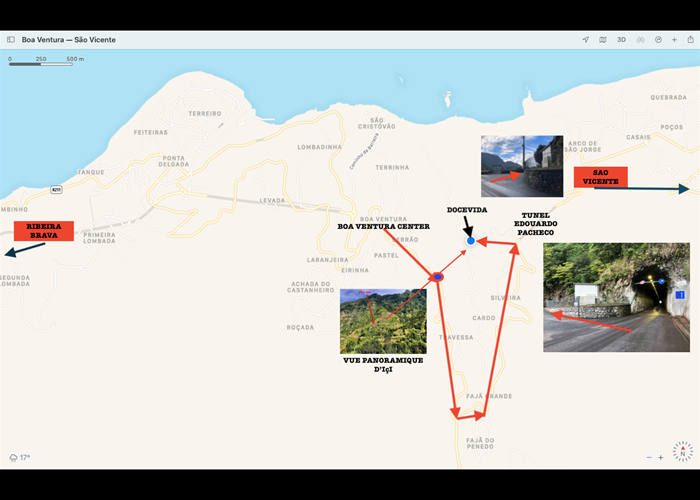Select the FAJÃ DO PENEDO map label
The height and width of the screenshot is (500, 700).
pos(480,443)
